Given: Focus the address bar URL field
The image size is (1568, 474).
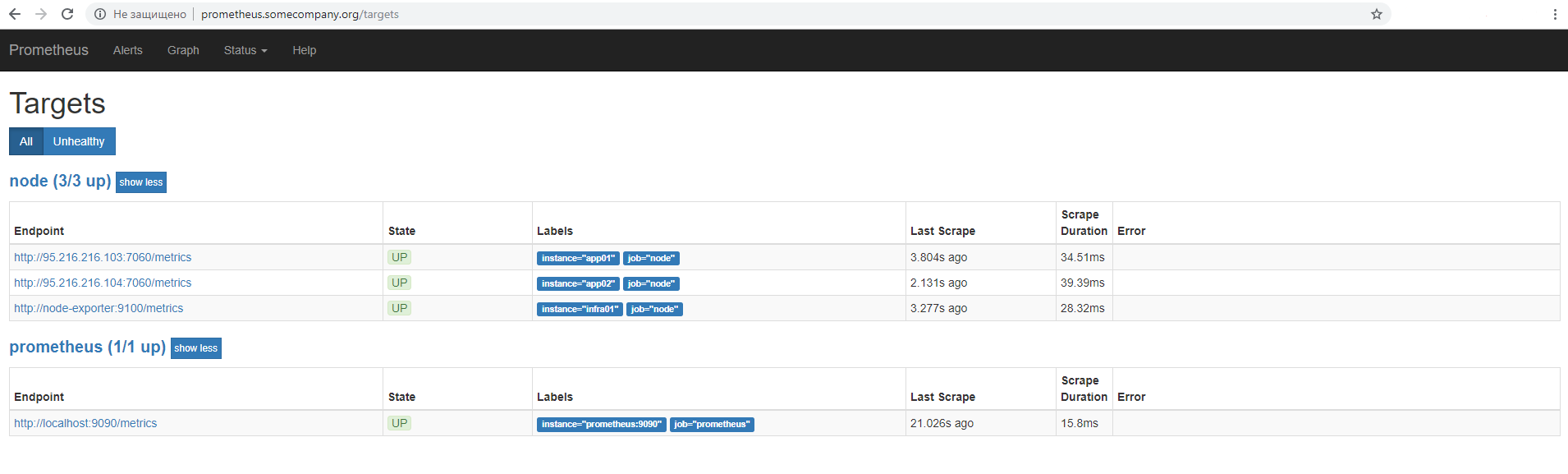Looking at the screenshot, I should [739, 14].
